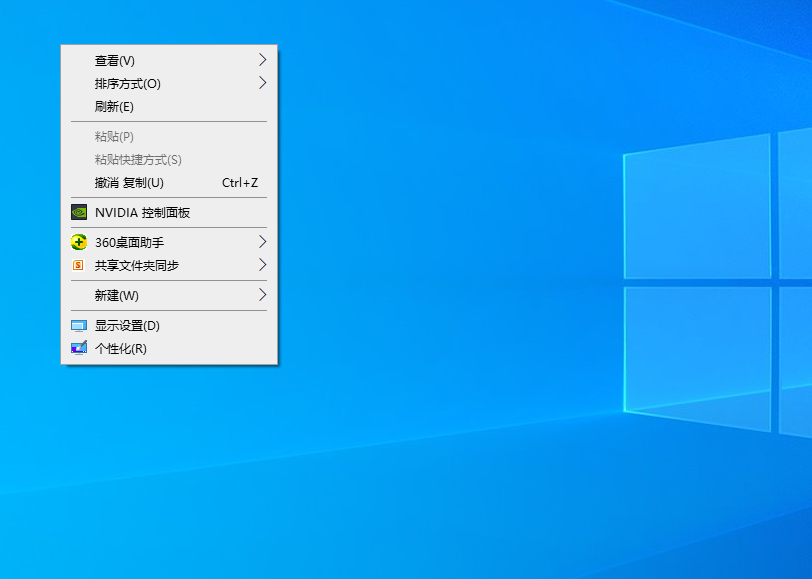Click the monitor icon beside 显示设置
812x579 pixels.
(x=79, y=325)
